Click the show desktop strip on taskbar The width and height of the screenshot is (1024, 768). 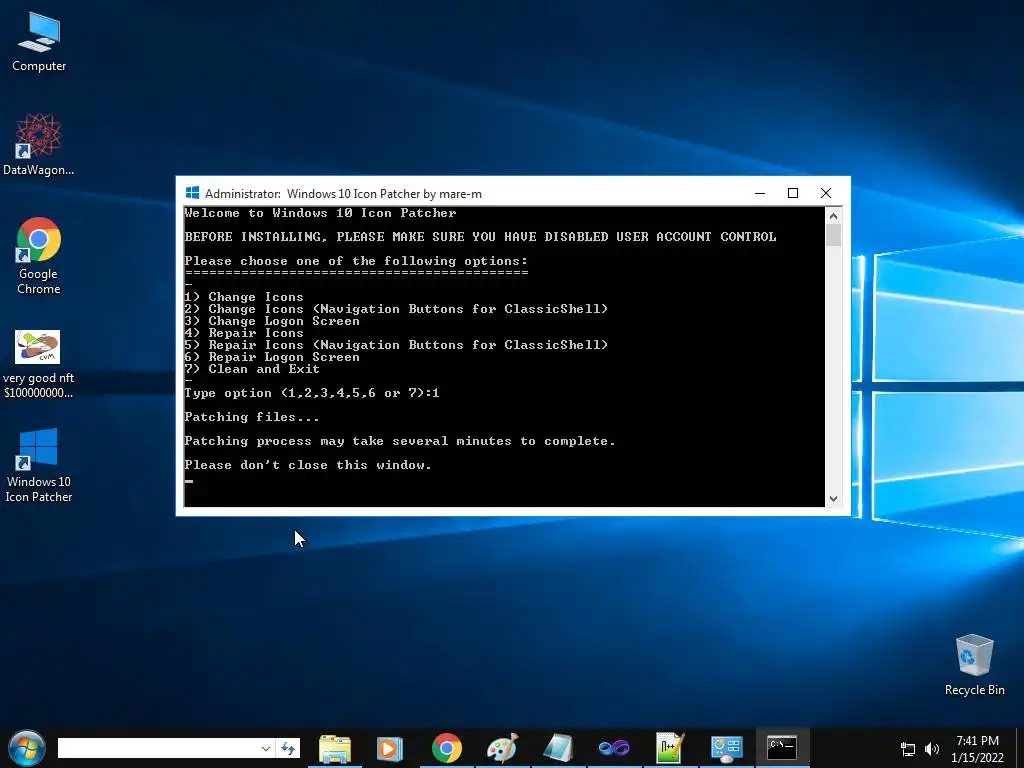[x=1019, y=748]
